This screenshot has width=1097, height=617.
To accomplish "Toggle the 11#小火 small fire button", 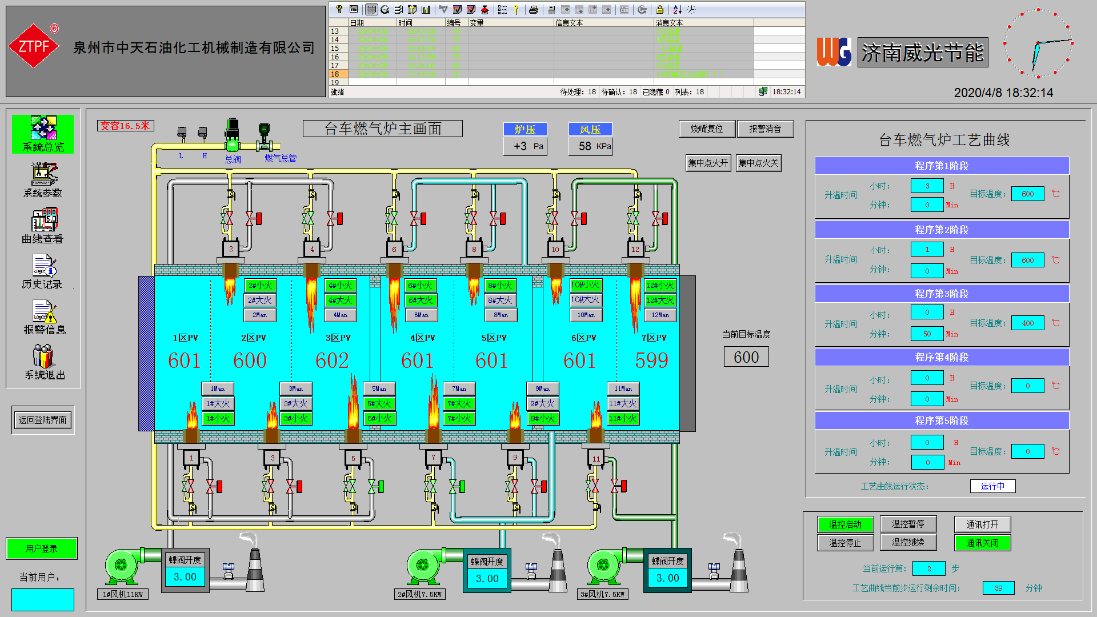I will 623,419.
